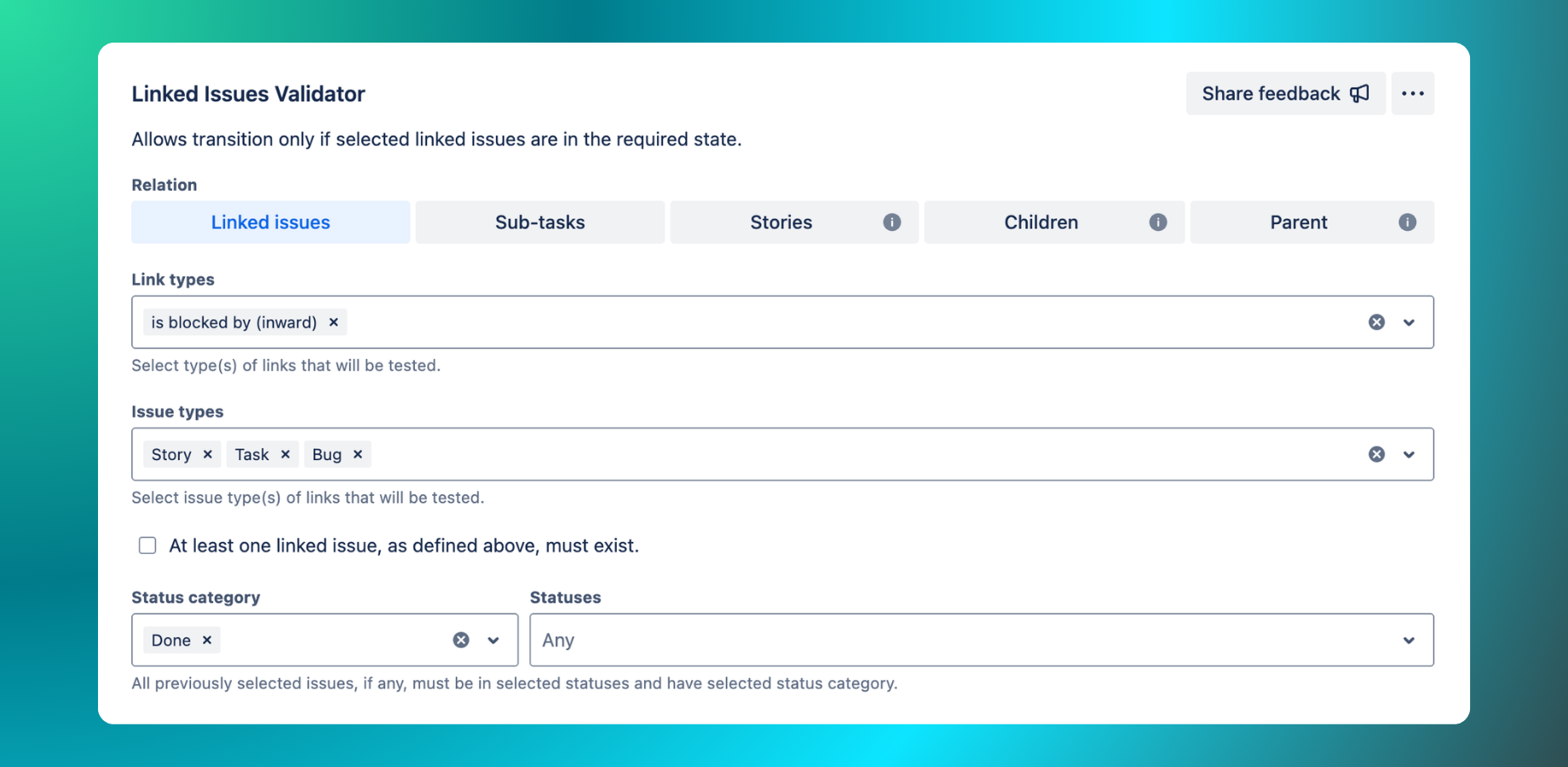
Task: Switch to the Sub-tasks relation
Action: click(539, 222)
